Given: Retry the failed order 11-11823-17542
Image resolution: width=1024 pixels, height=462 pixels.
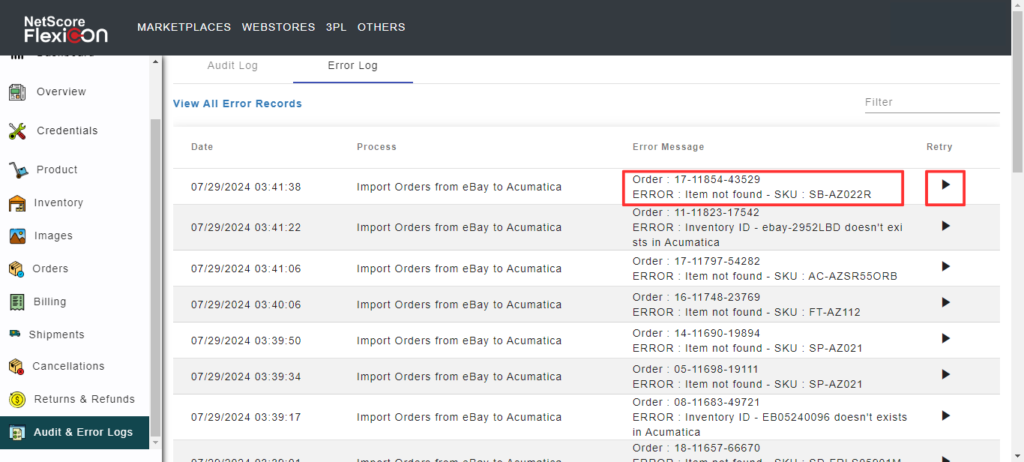Looking at the screenshot, I should (x=945, y=227).
